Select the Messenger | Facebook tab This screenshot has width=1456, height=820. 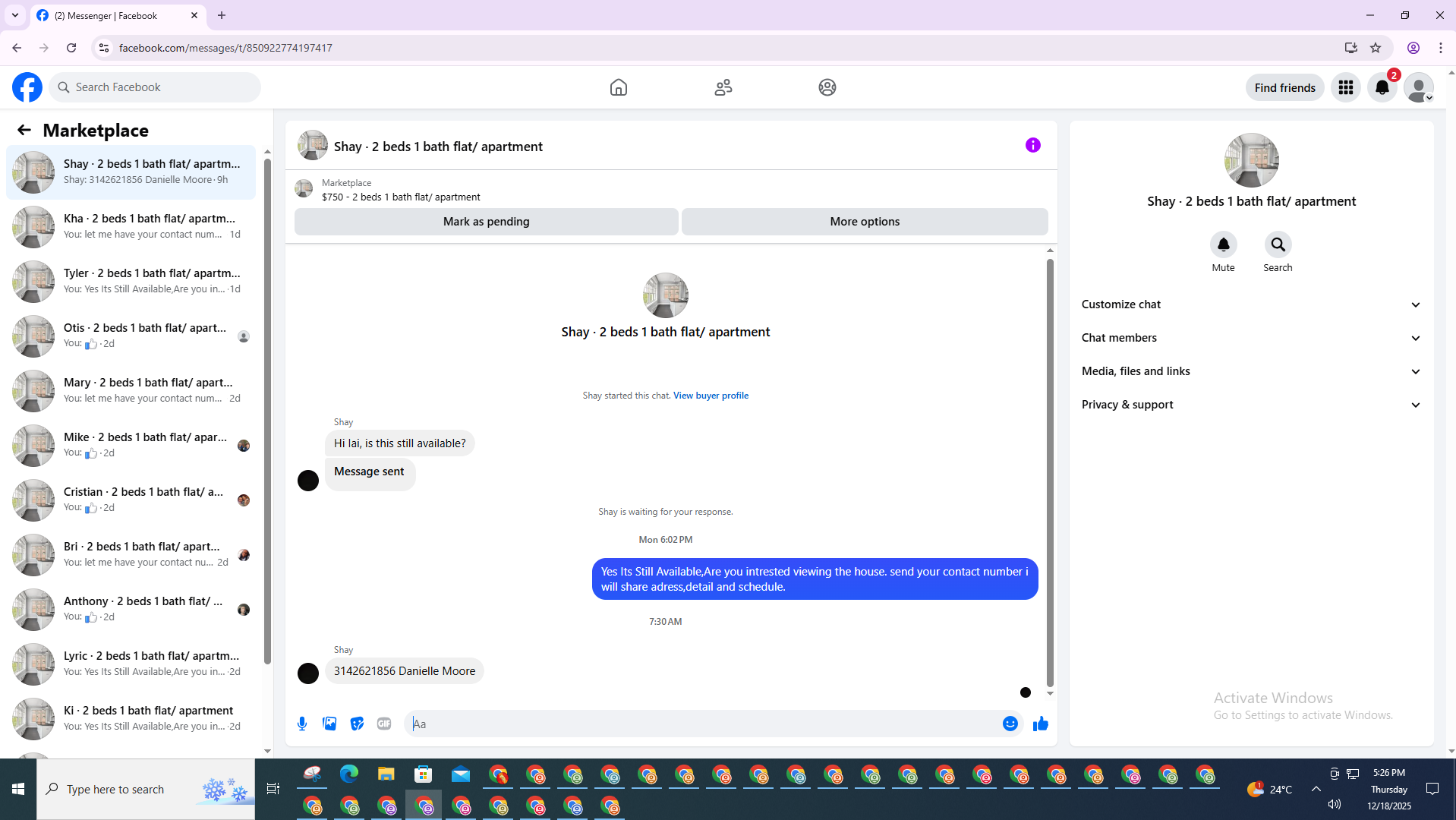(118, 15)
